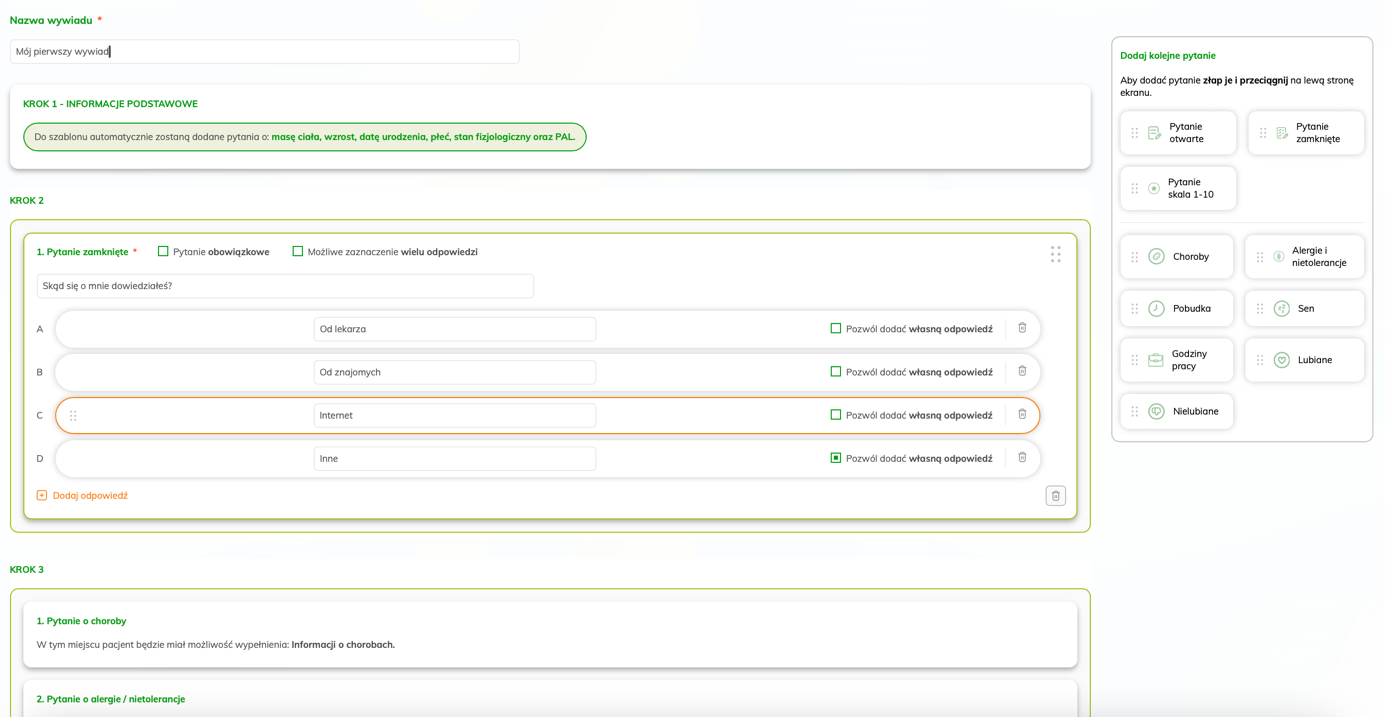Click the Nielubiane icon
This screenshot has width=1385, height=717.
[x=1156, y=411]
